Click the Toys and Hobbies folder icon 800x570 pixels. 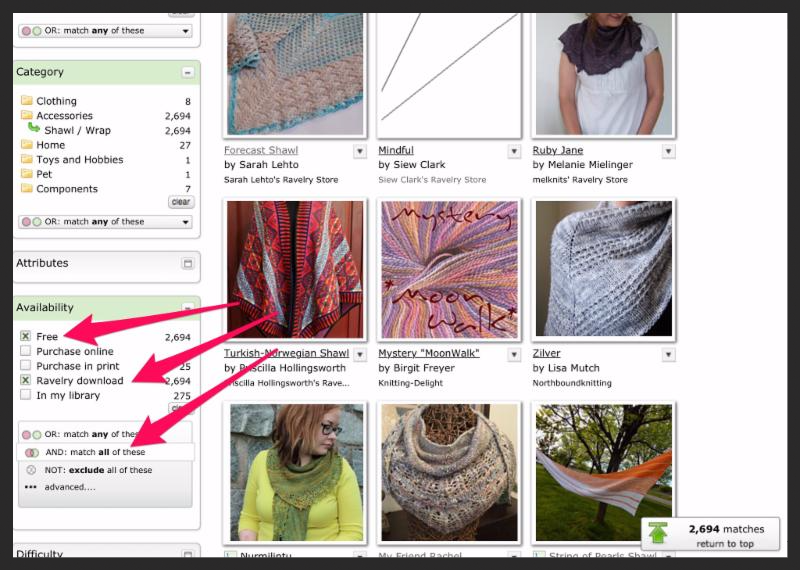tap(26, 160)
